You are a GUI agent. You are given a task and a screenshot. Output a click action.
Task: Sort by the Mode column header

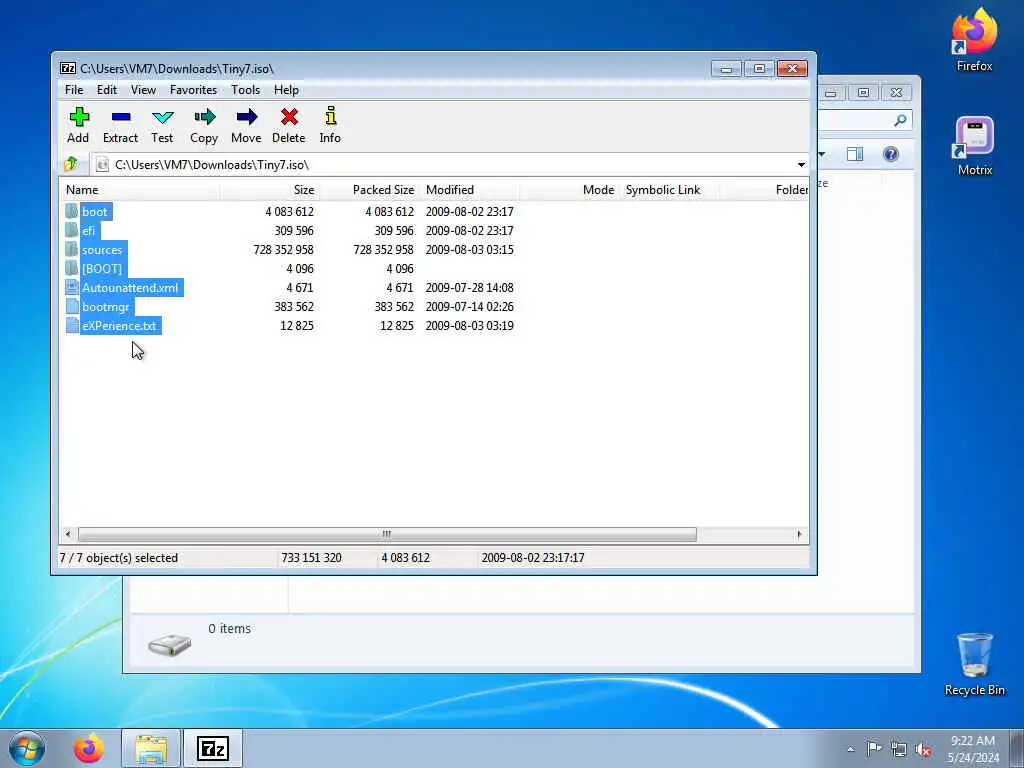pos(569,190)
